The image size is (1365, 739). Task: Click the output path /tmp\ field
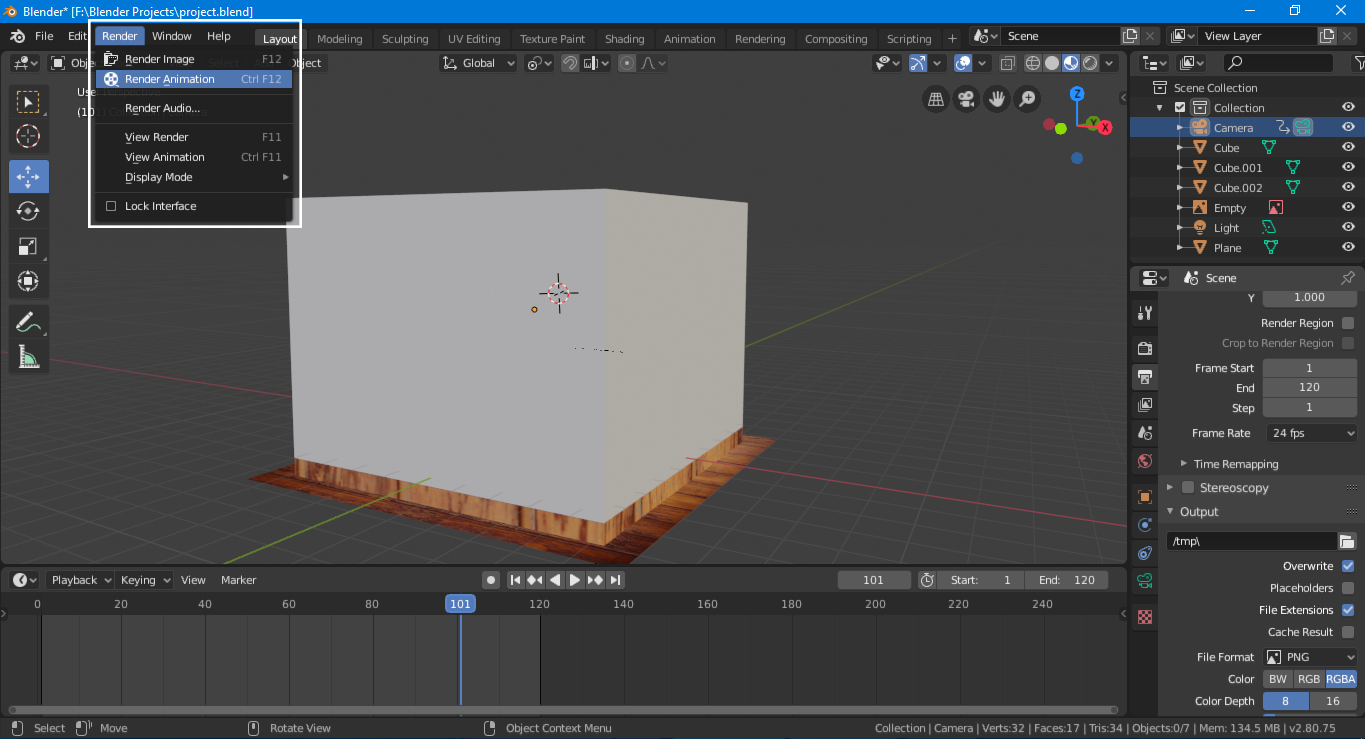[1250, 541]
